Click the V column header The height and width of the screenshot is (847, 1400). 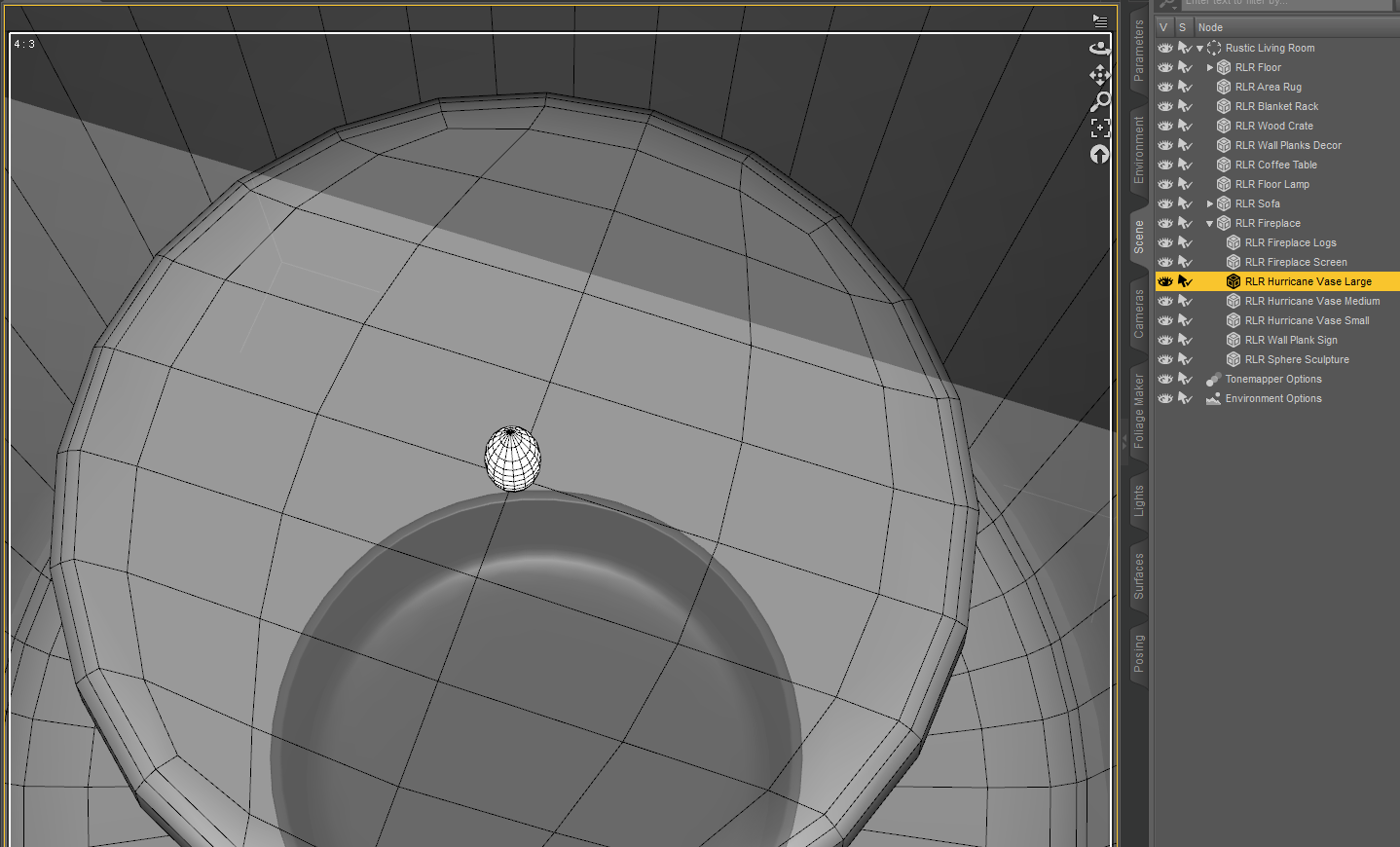pyautogui.click(x=1163, y=27)
